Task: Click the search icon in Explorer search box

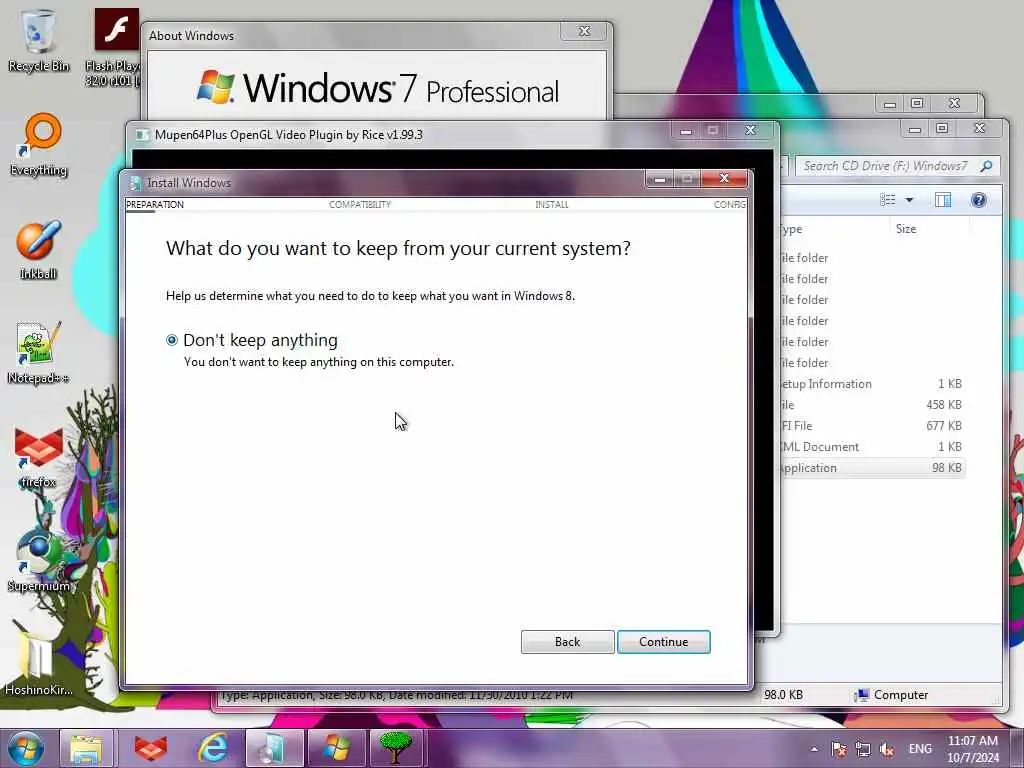Action: [x=986, y=167]
